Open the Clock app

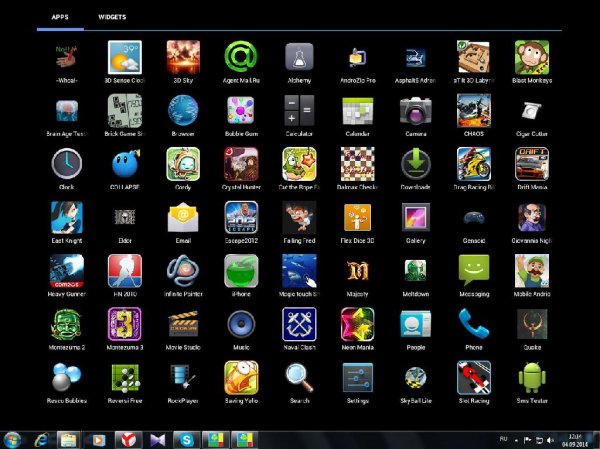[67, 164]
